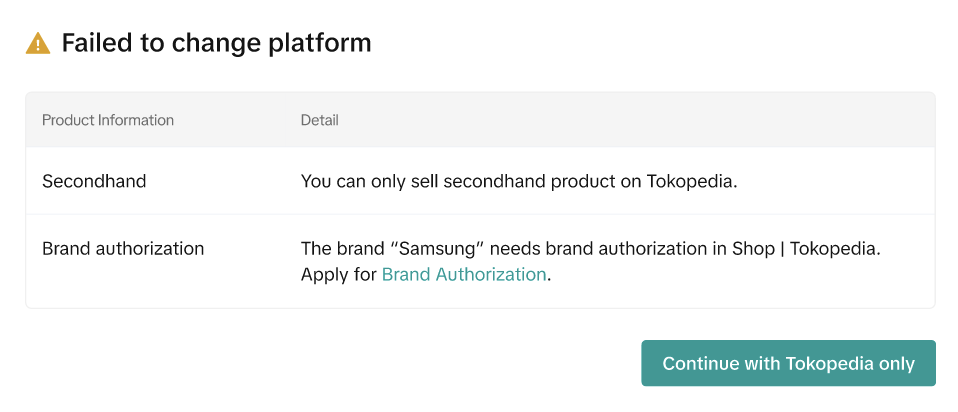Click the word 'Information' in the table header
This screenshot has height=412, width=958.
click(136, 120)
